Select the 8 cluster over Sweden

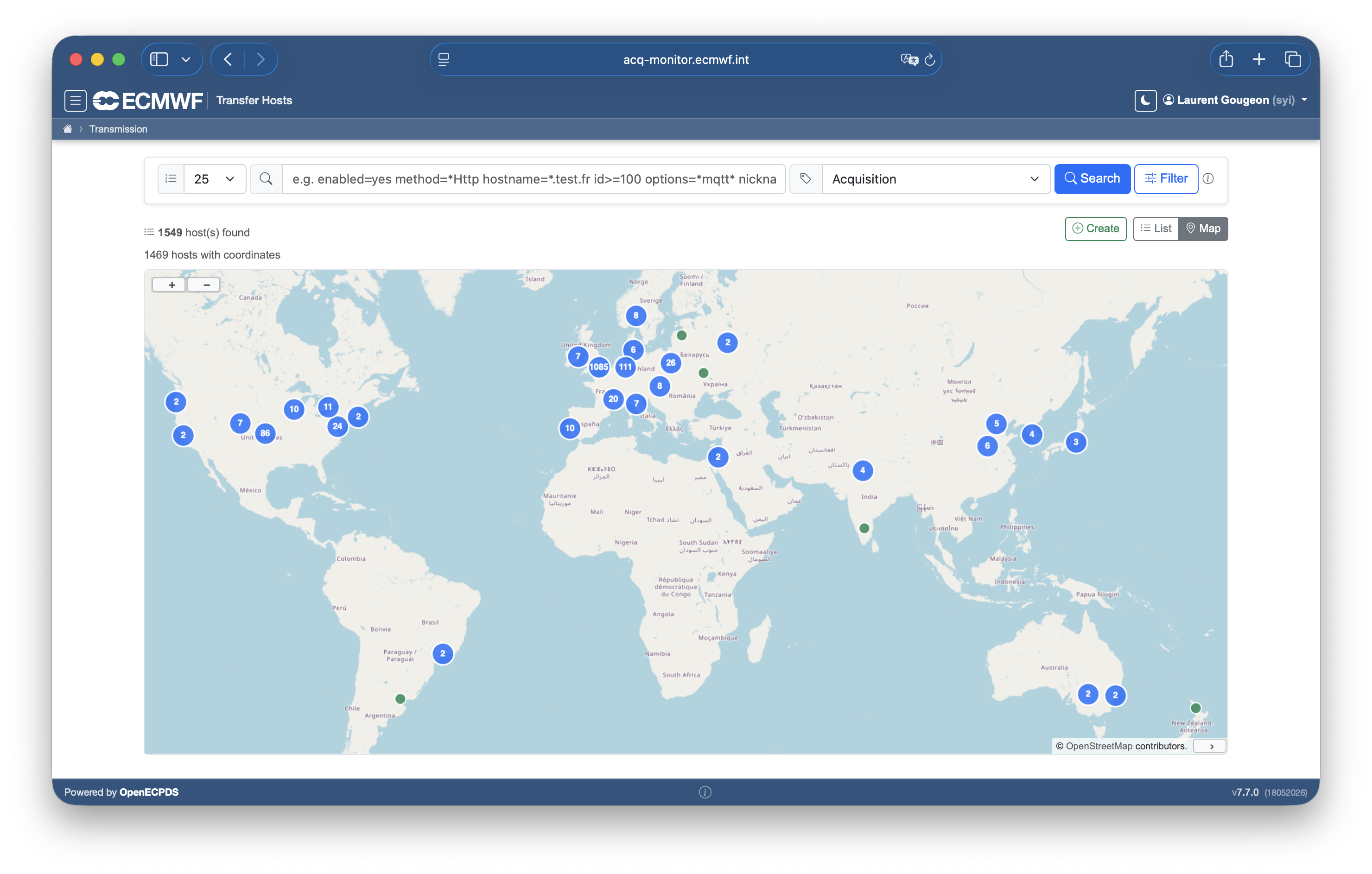click(636, 316)
